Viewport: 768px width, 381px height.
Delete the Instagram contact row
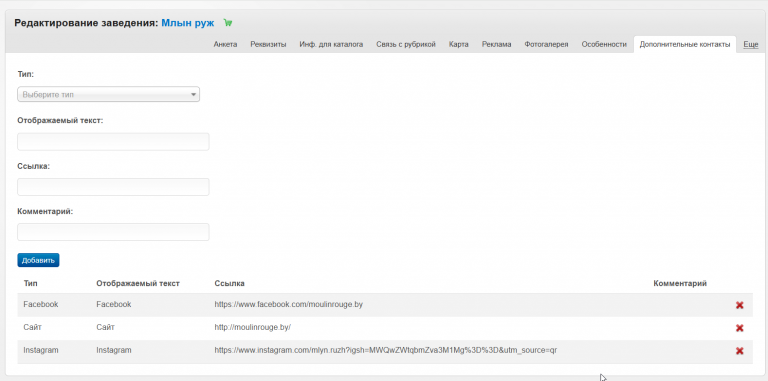[740, 351]
